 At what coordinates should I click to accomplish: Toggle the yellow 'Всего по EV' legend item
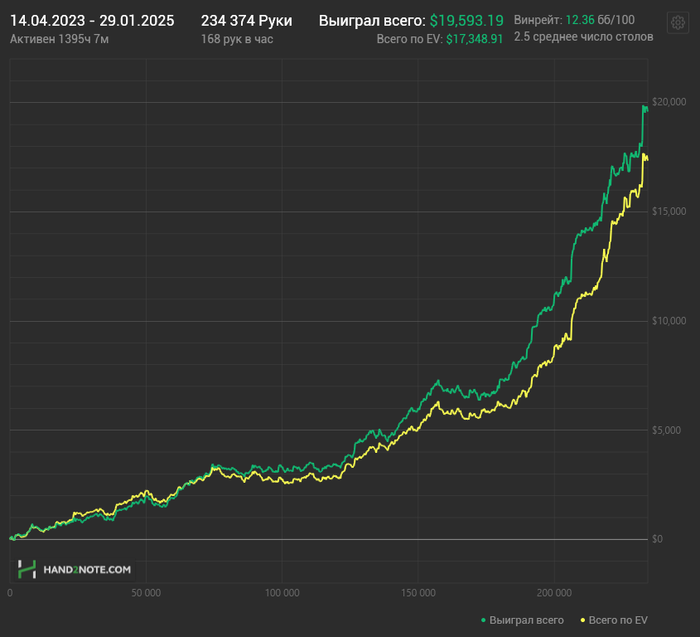[614, 620]
